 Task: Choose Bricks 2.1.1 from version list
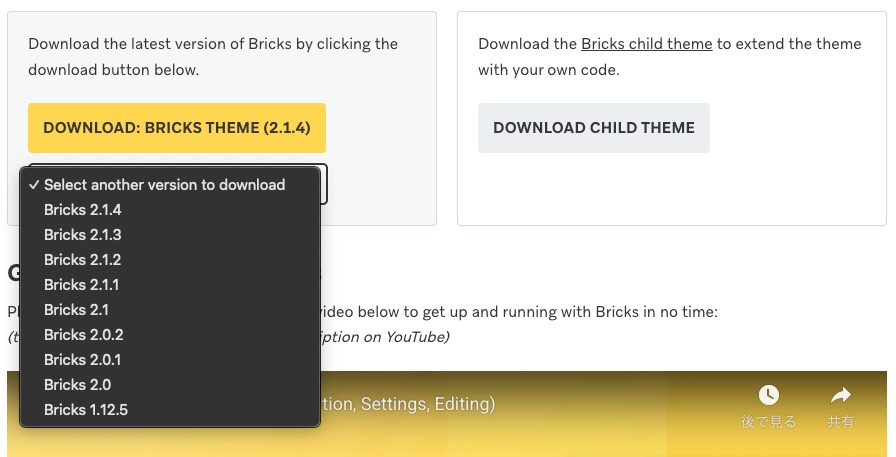tap(170, 285)
